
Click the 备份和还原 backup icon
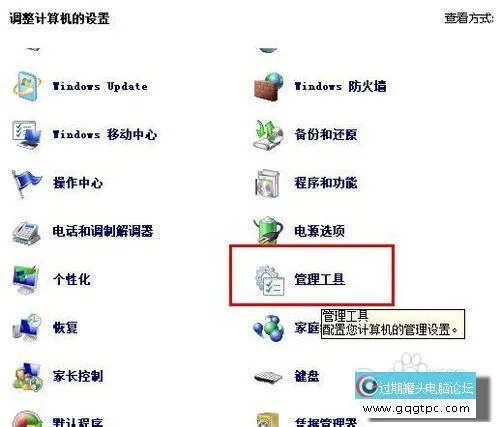click(x=269, y=135)
